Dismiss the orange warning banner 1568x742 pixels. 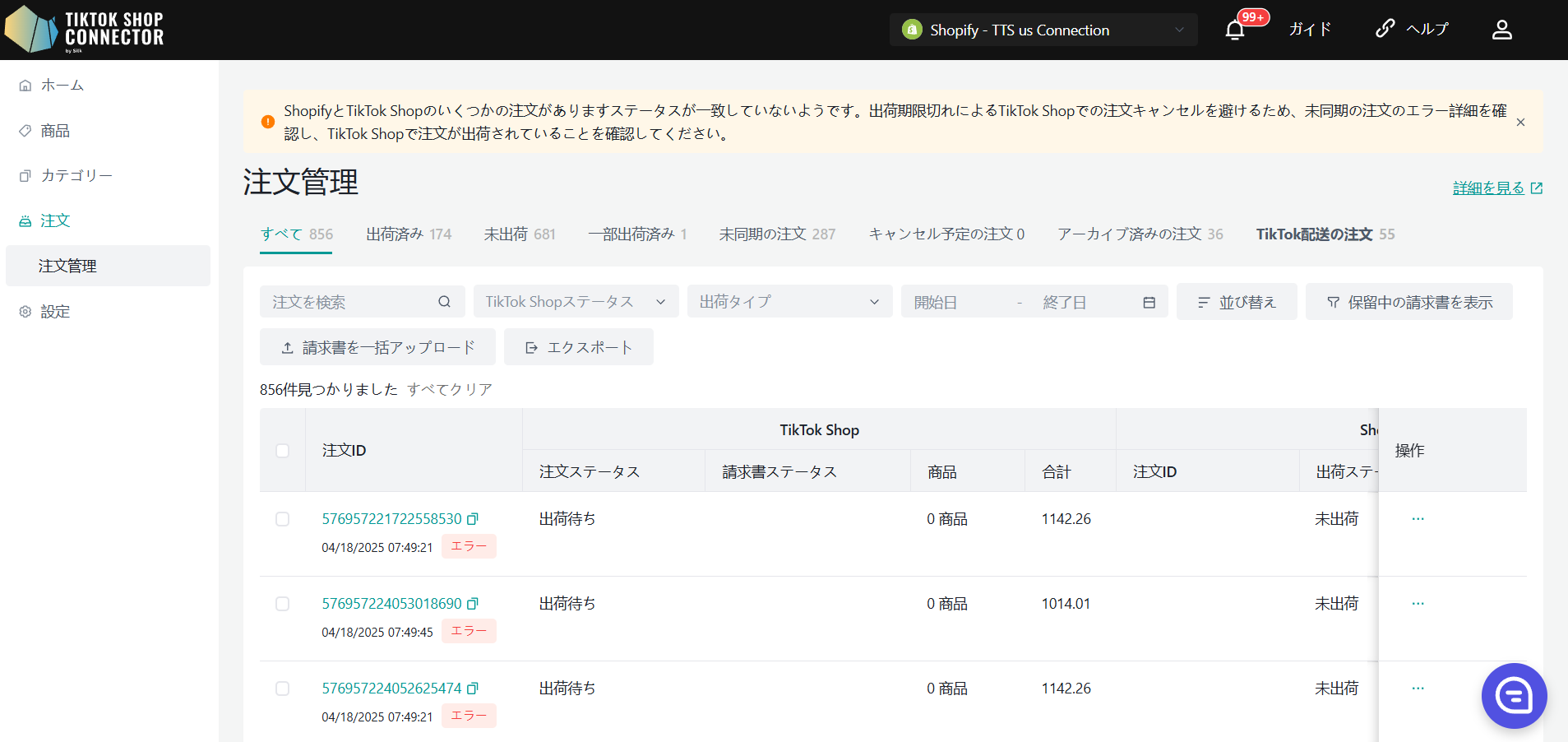click(x=1520, y=122)
